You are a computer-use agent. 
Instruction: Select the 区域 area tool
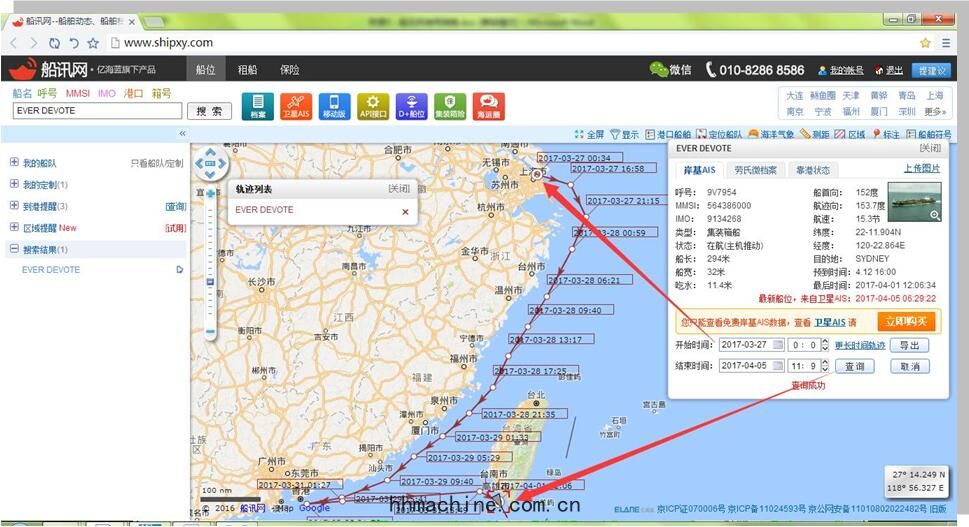[850, 134]
